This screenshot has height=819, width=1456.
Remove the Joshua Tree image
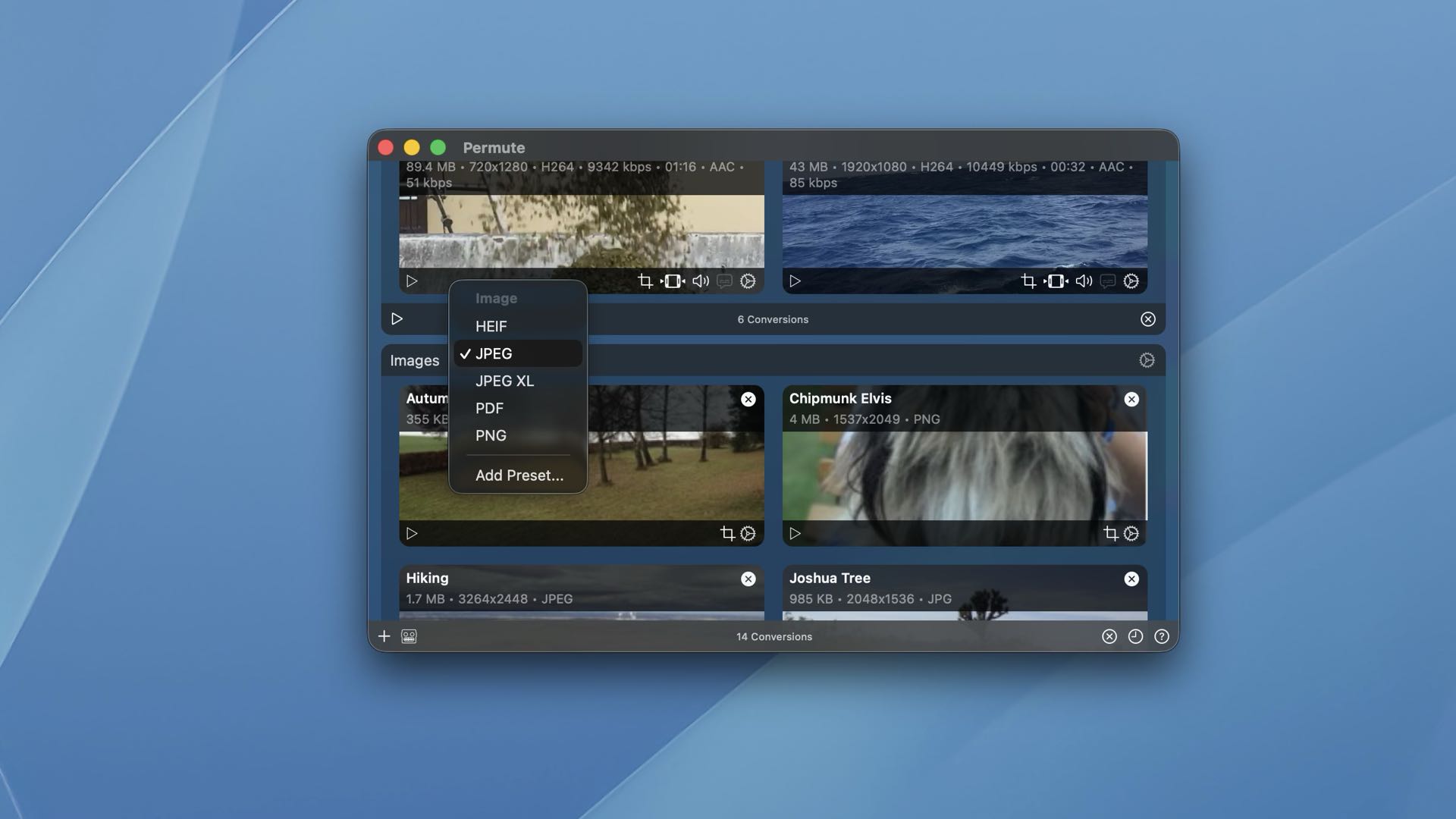(1131, 579)
